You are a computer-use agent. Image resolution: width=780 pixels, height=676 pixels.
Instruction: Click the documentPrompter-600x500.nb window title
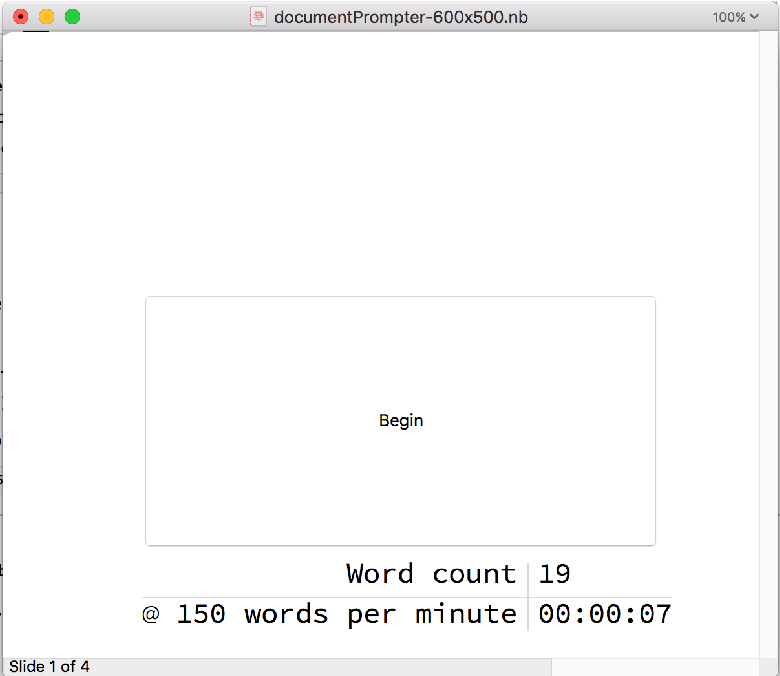tap(401, 17)
